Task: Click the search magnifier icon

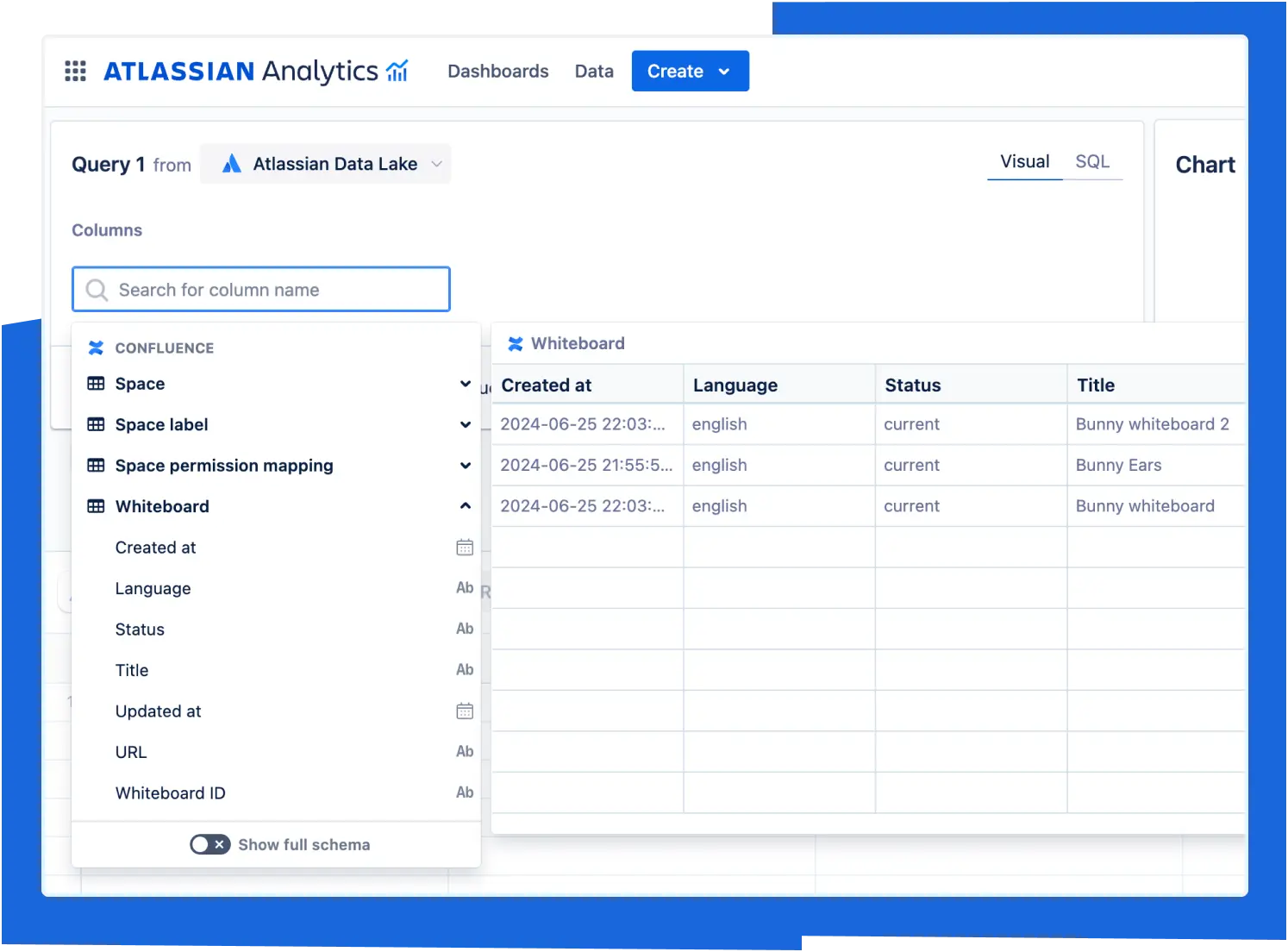Action: point(97,290)
